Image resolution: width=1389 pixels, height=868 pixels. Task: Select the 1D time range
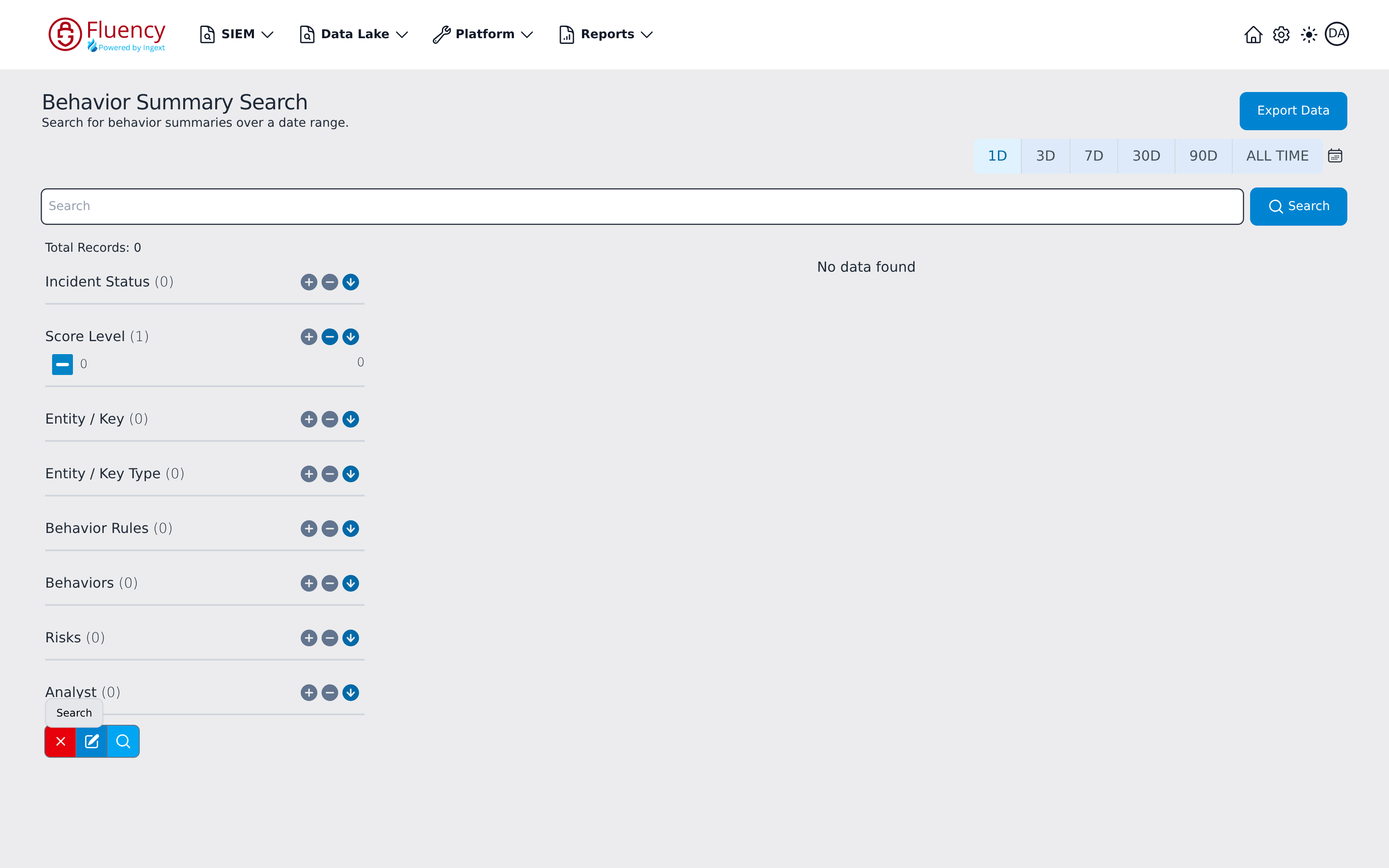(997, 155)
